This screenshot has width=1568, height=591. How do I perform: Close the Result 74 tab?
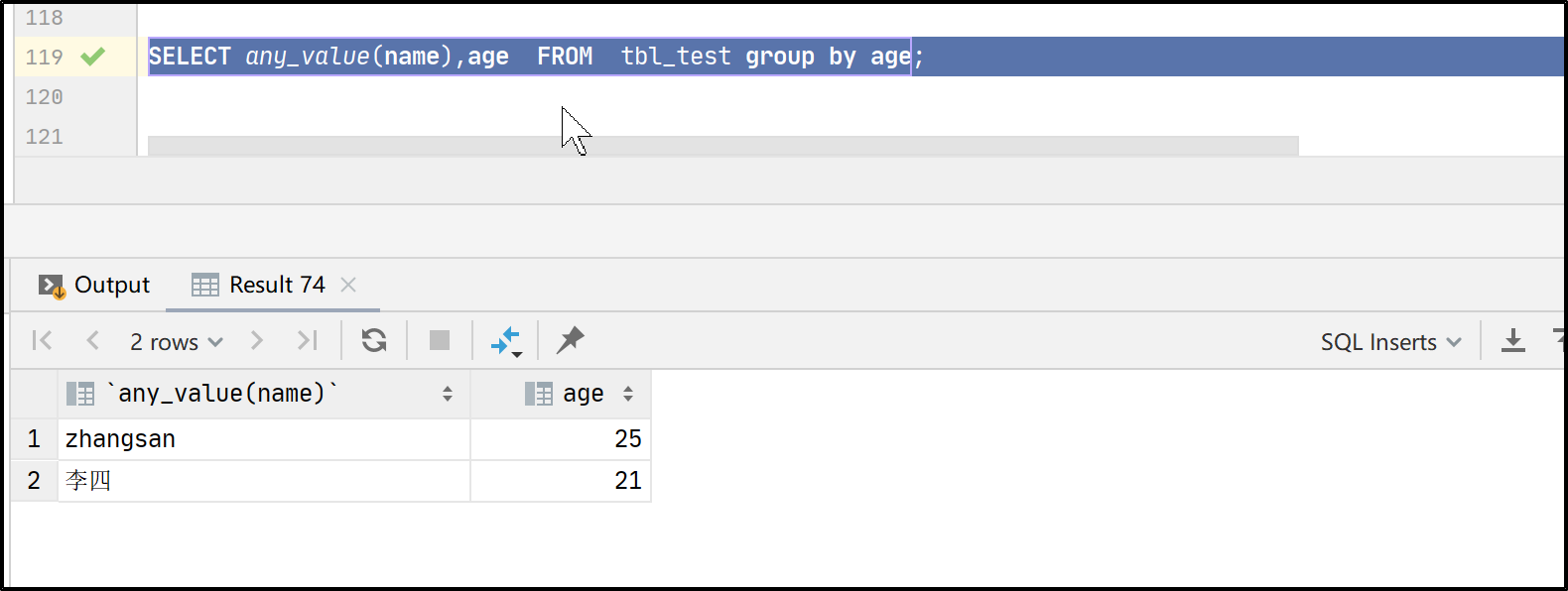(348, 286)
